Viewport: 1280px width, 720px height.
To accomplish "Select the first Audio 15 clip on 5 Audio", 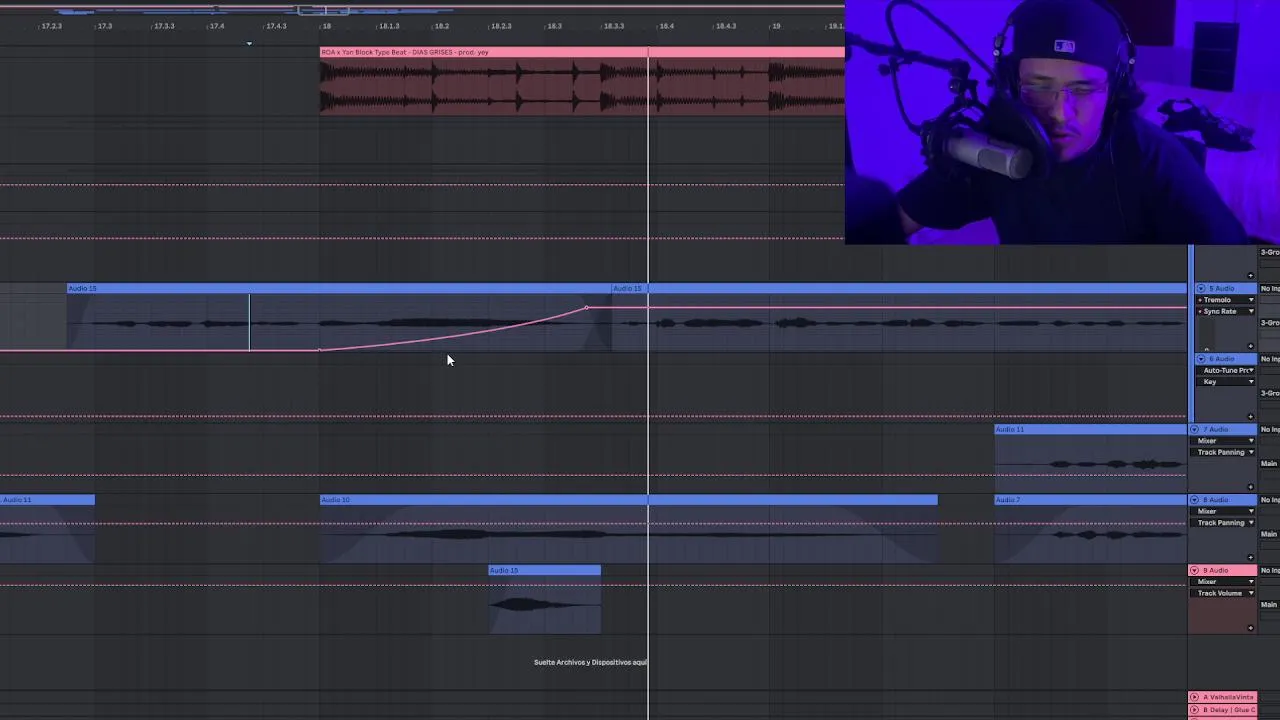I will point(339,288).
